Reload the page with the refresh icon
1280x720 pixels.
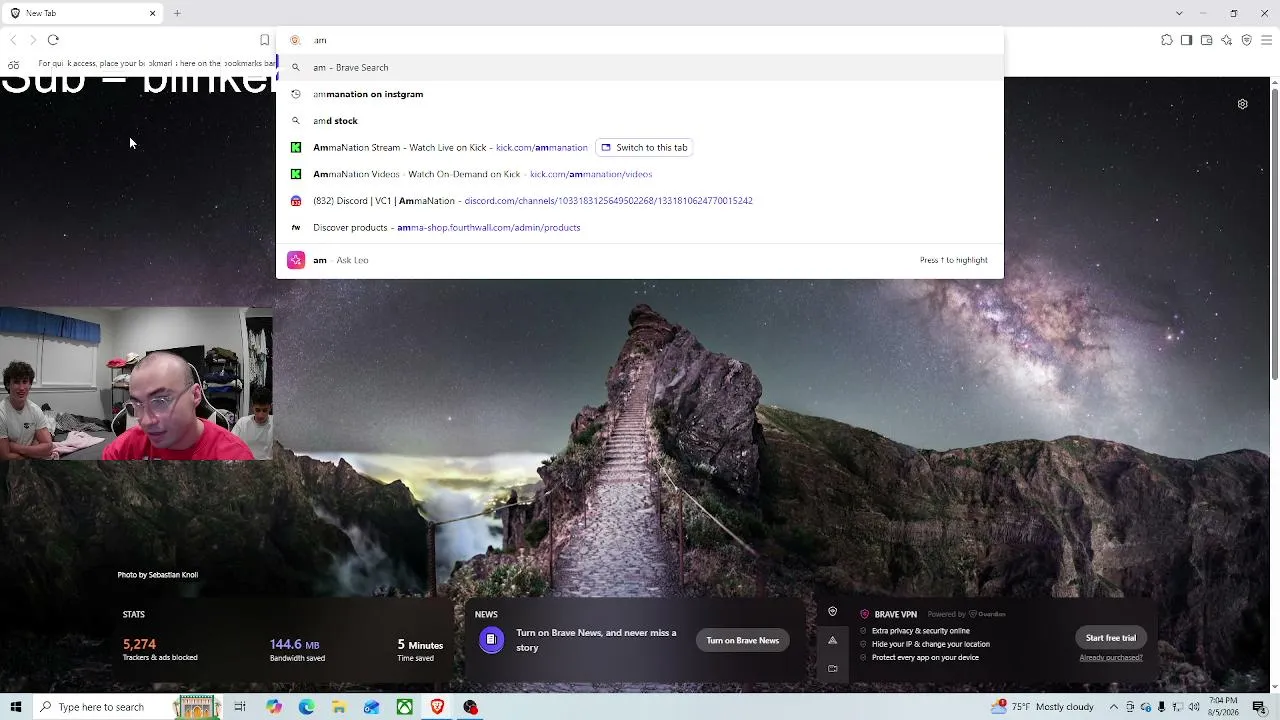click(x=53, y=40)
